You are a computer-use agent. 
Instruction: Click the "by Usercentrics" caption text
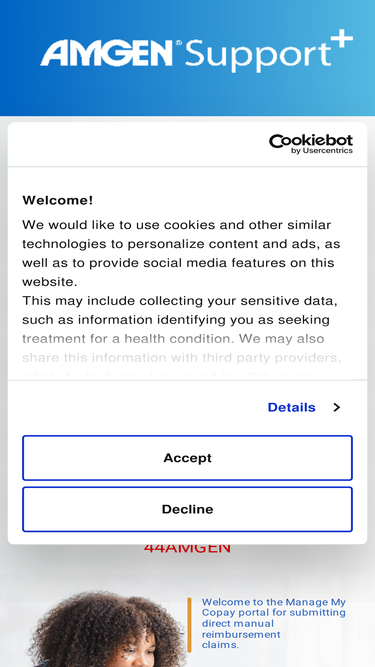[322, 151]
